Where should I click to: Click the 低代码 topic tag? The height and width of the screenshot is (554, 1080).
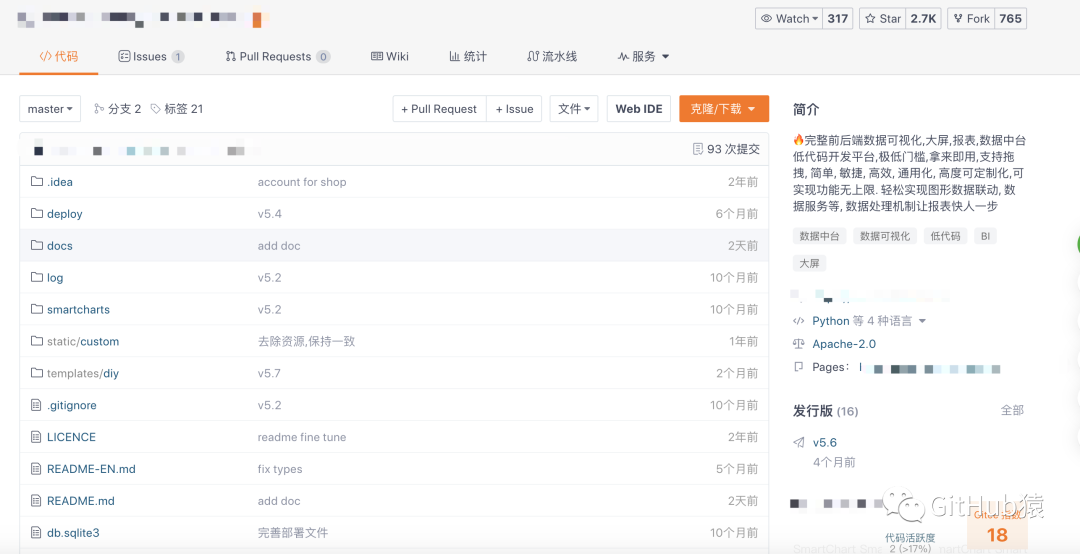click(x=946, y=236)
